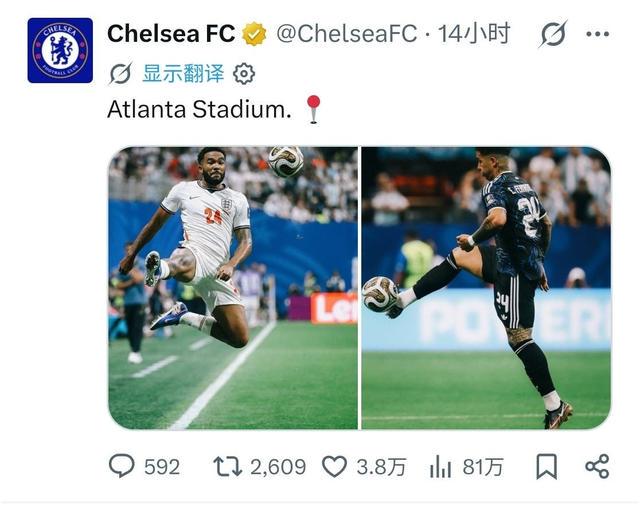Click the 592 replies count
Screen dimensions: 640x508
pos(162,467)
